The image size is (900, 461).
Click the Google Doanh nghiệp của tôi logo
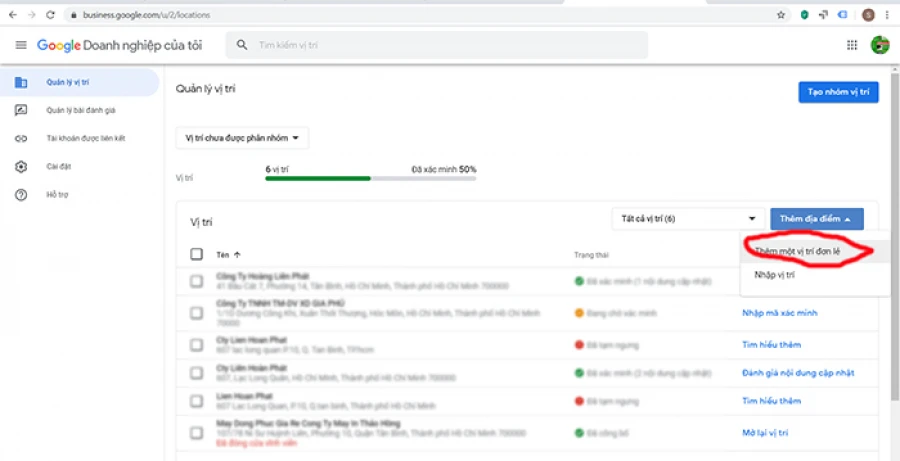(x=119, y=45)
